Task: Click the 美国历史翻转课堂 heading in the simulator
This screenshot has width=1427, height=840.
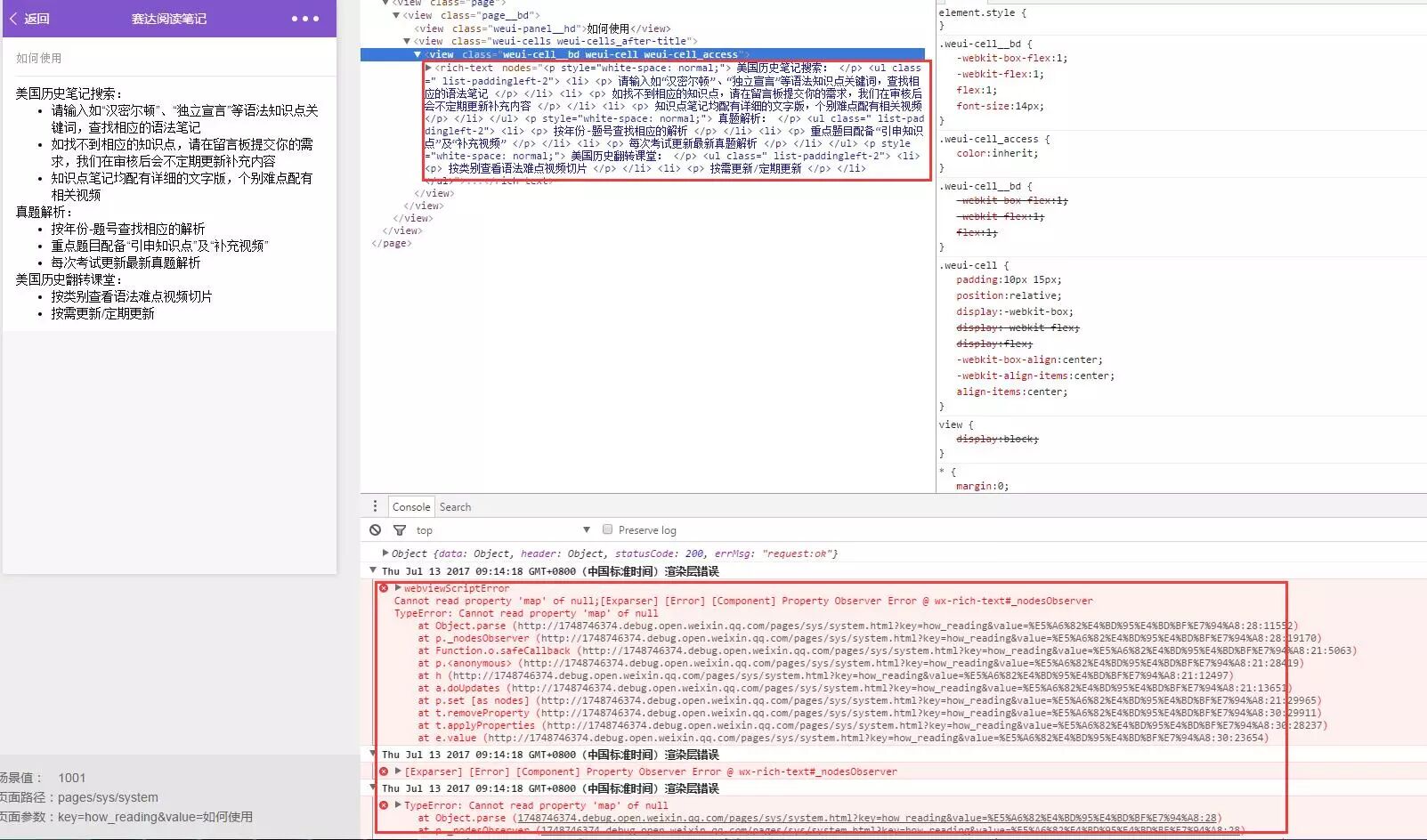Action: [x=69, y=279]
